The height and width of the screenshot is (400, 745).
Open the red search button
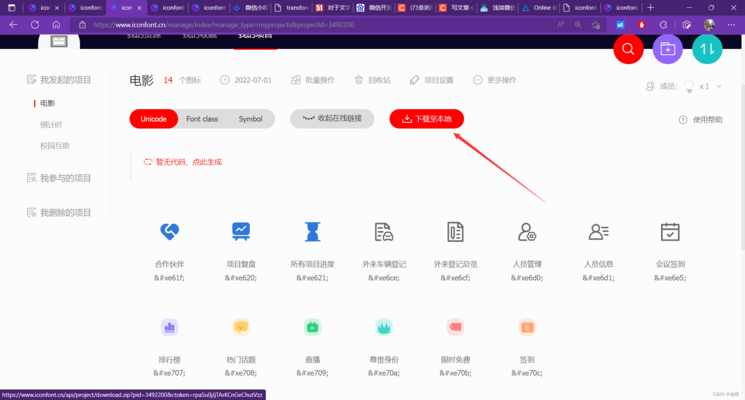click(x=628, y=49)
